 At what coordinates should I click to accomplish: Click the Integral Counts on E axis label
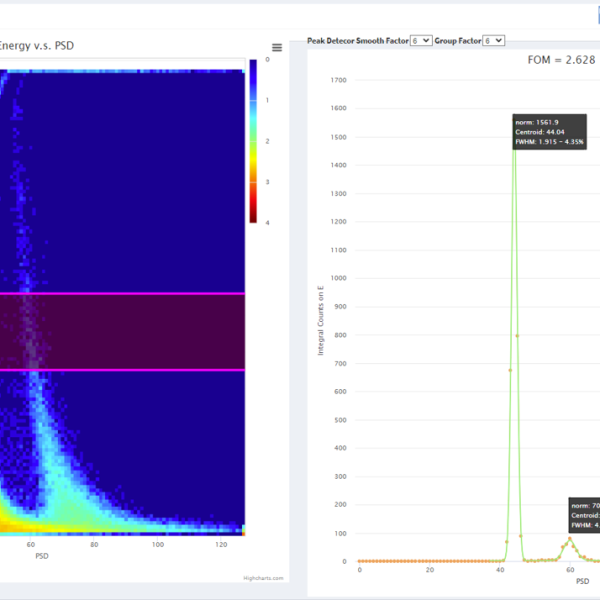tap(321, 318)
